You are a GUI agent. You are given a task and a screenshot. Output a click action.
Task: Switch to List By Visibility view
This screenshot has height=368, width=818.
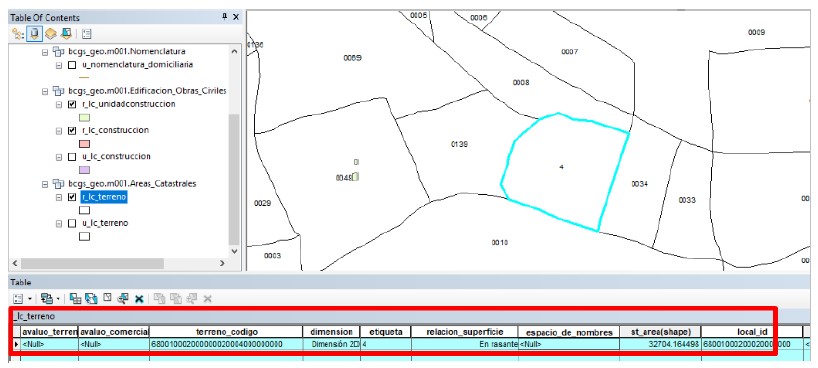pyautogui.click(x=50, y=34)
